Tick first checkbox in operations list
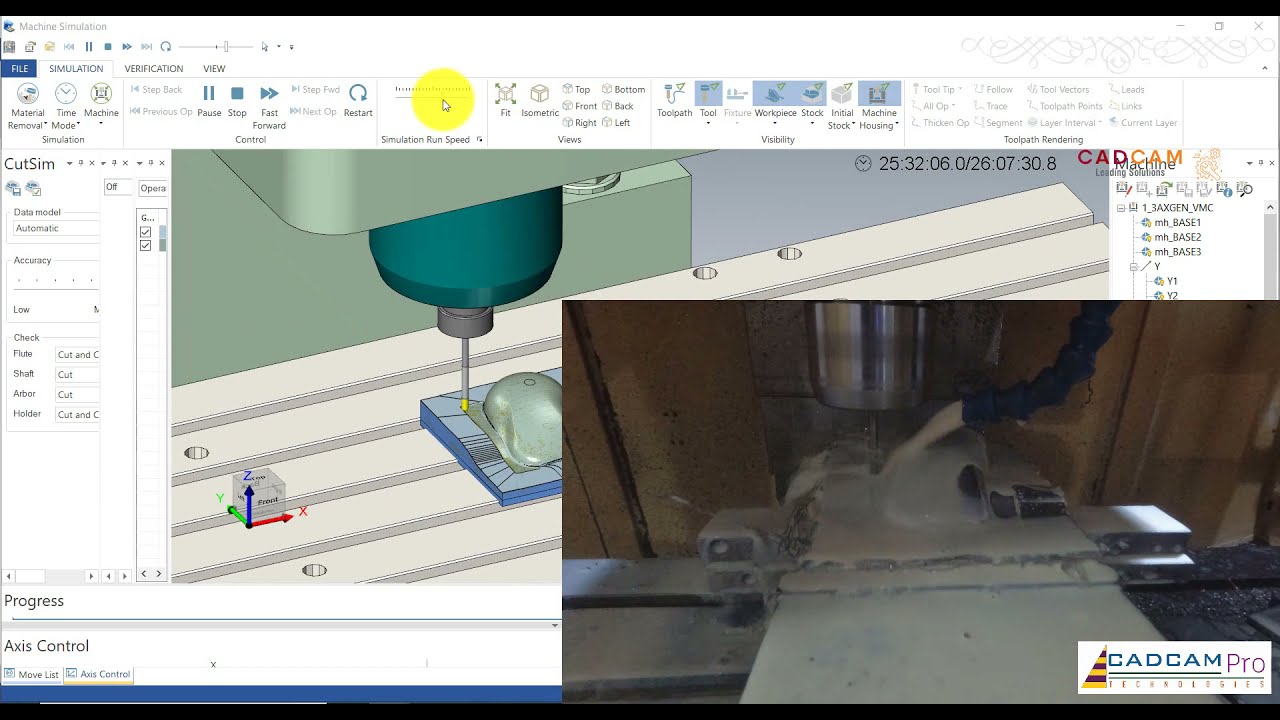Viewport: 1280px width, 720px height. 145,232
